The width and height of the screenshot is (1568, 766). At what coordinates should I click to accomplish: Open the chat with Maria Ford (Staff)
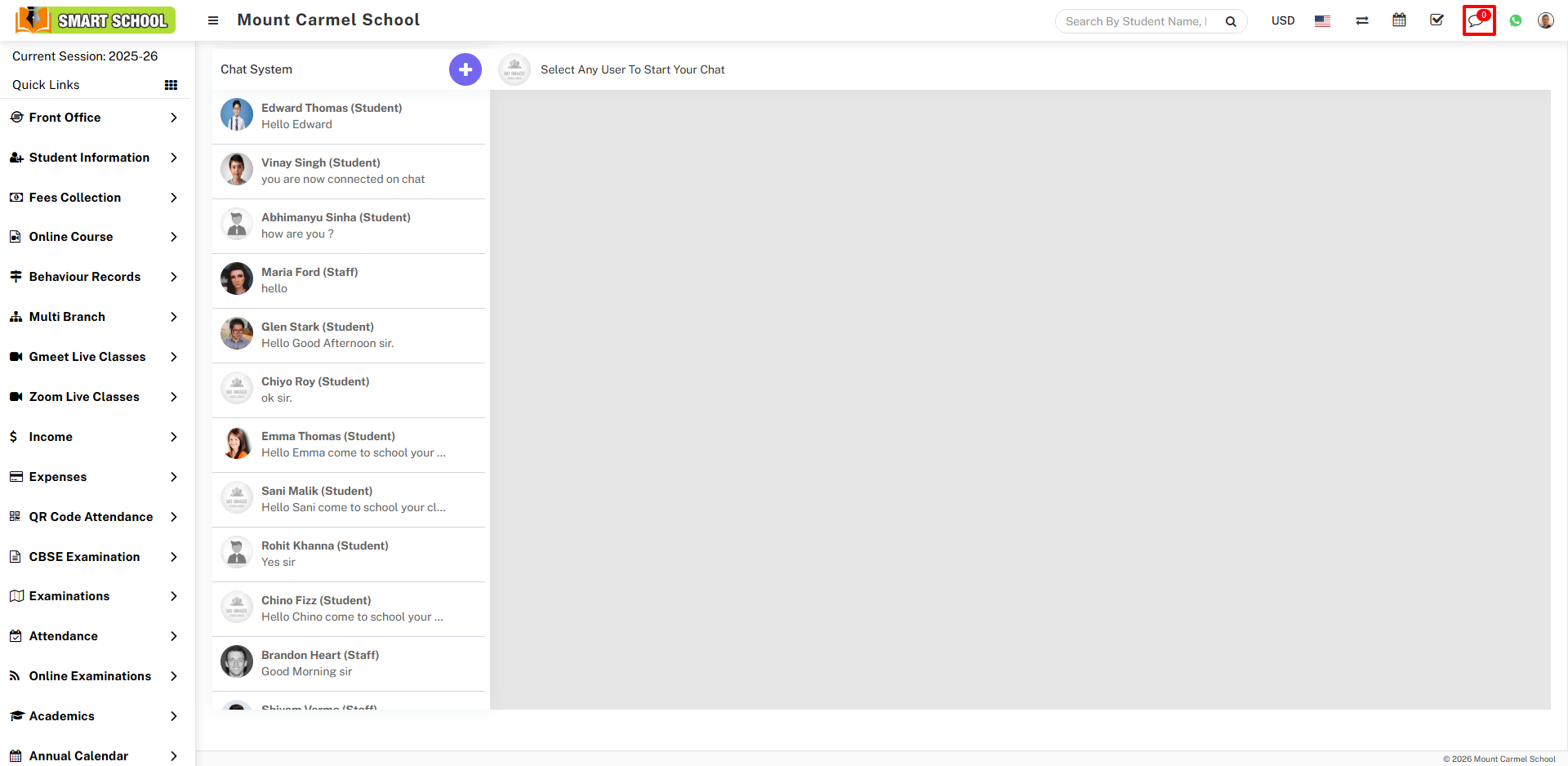[349, 280]
